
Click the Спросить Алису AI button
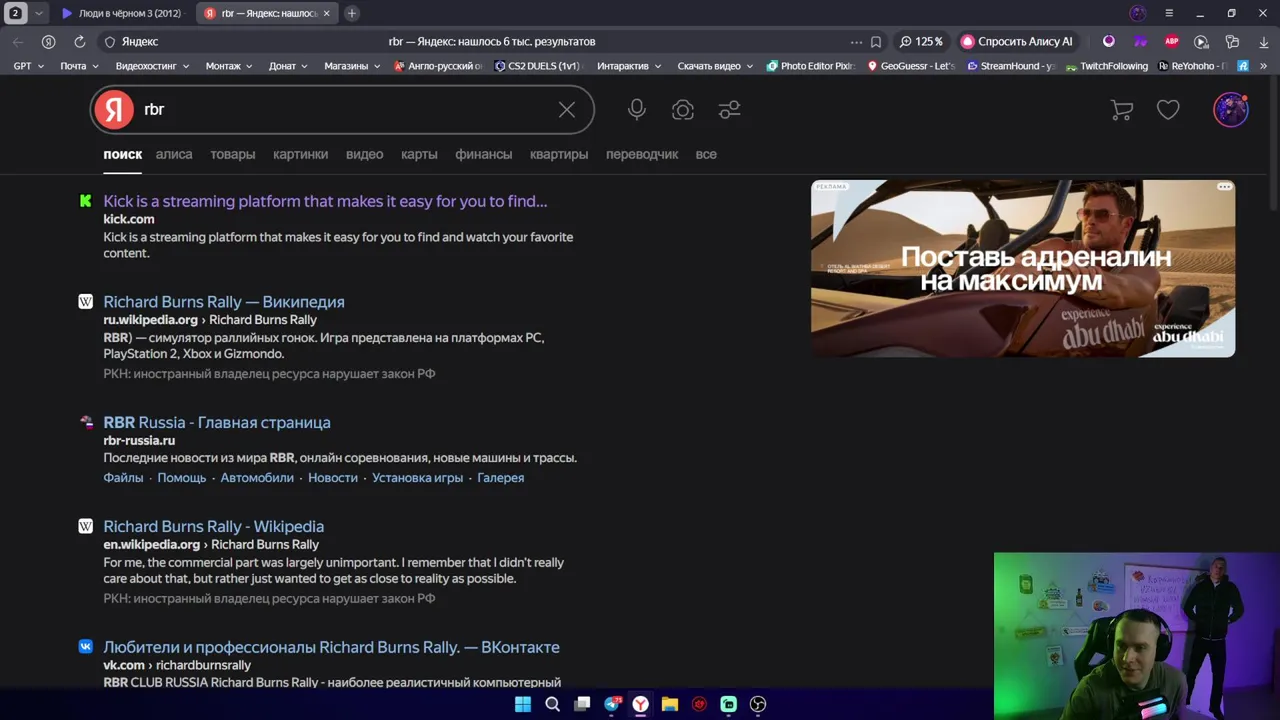point(1016,42)
